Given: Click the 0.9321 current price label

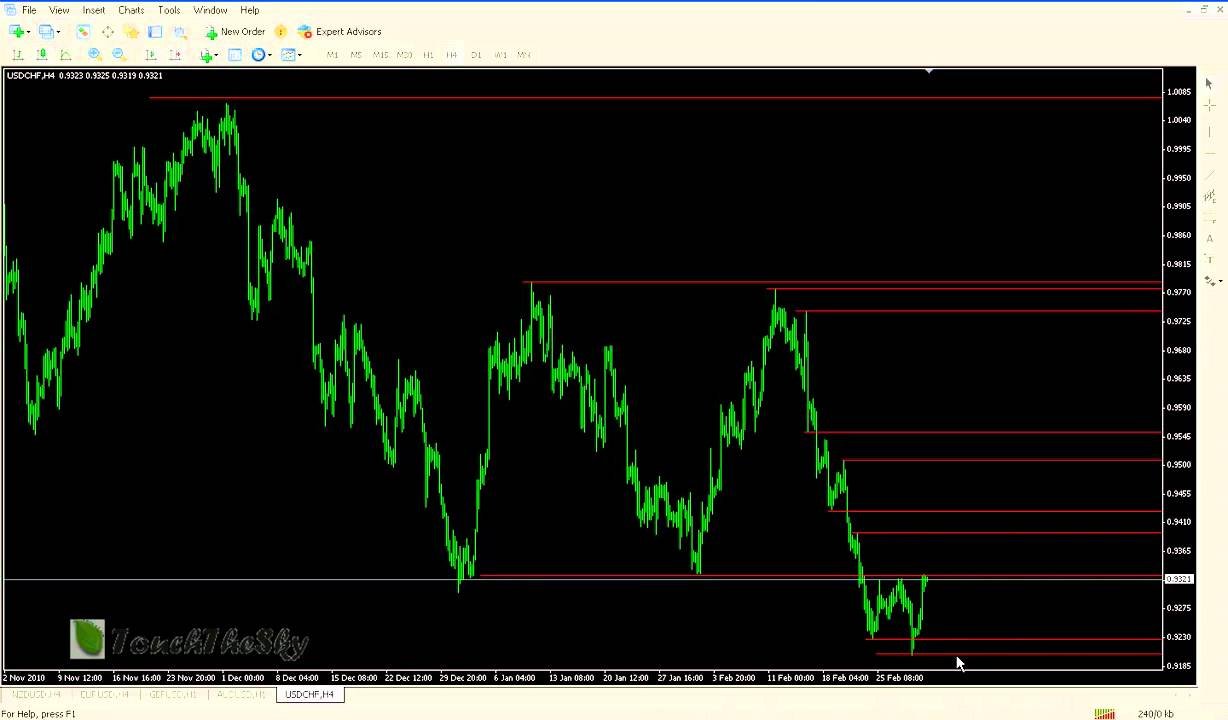Looking at the screenshot, I should point(1179,579).
